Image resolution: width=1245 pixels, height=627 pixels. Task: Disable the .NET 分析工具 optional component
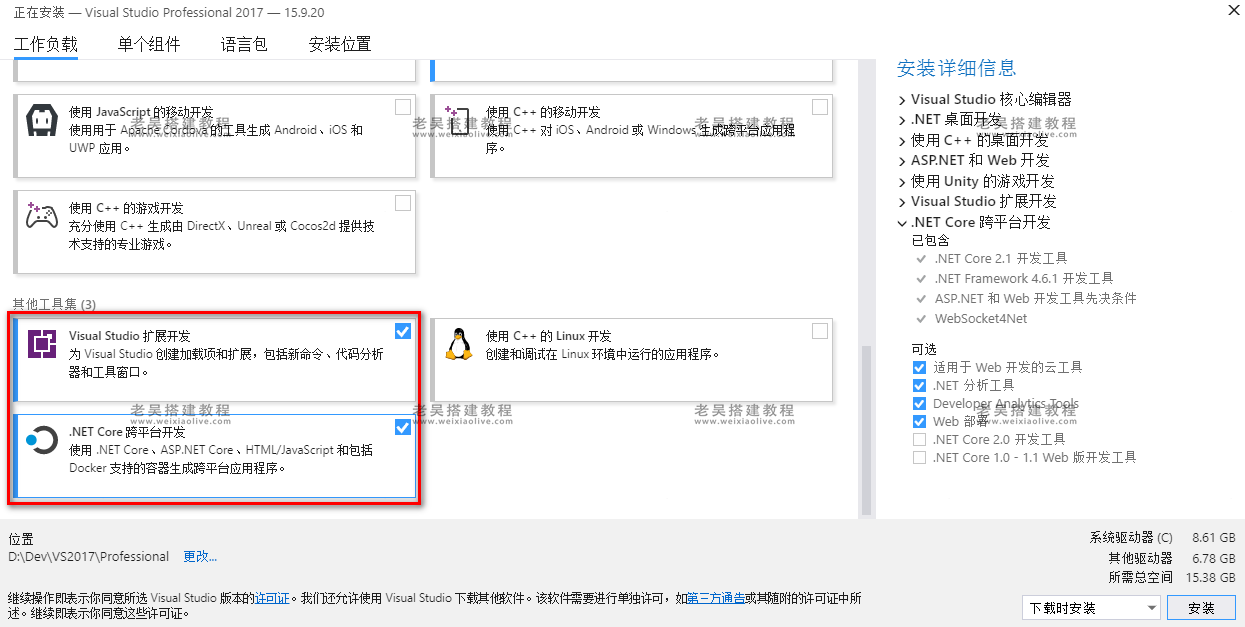918,385
